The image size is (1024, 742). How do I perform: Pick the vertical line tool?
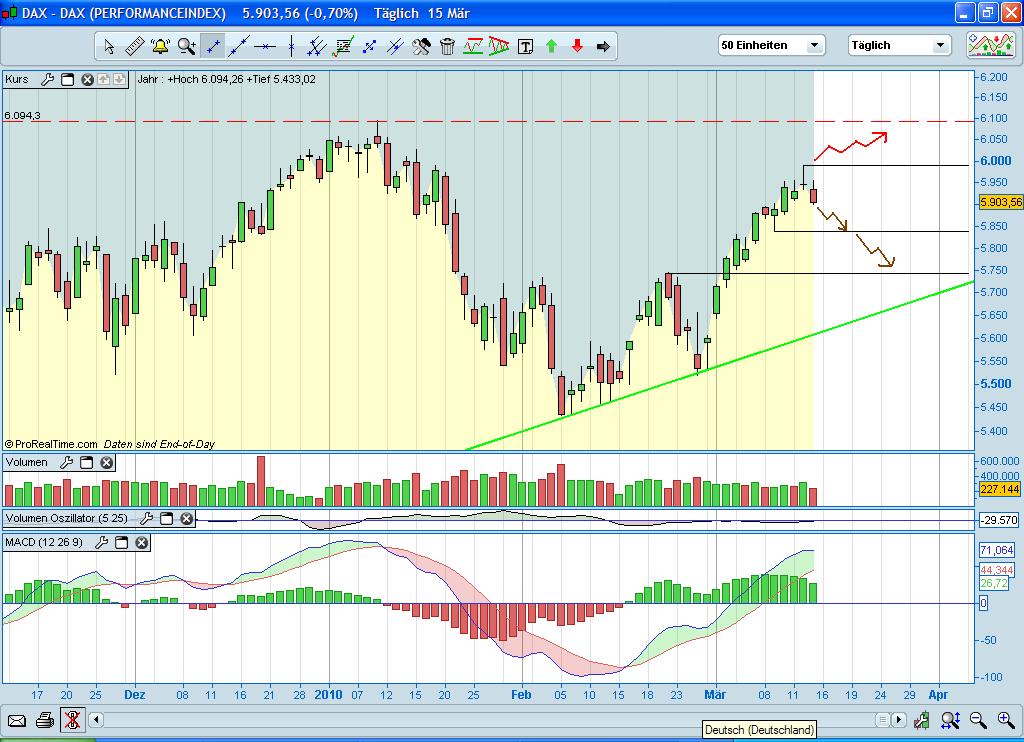(x=291, y=46)
